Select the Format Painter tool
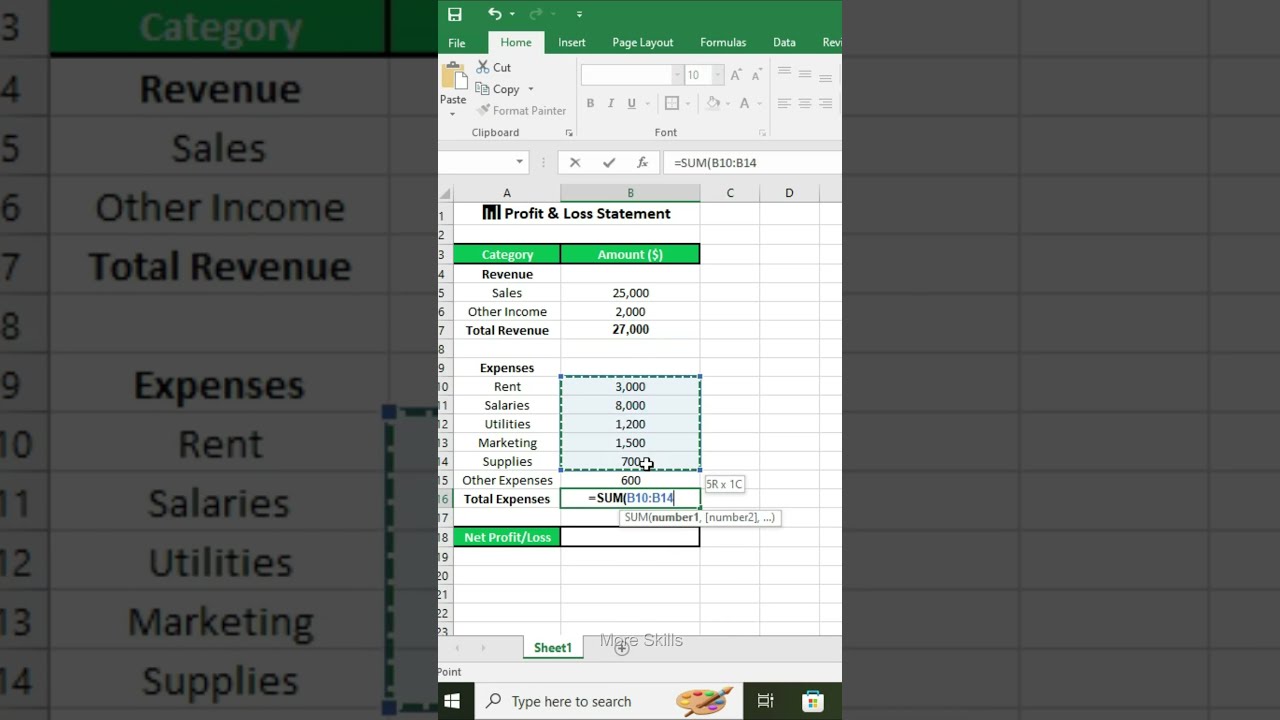Image resolution: width=1280 pixels, height=720 pixels. [x=522, y=111]
